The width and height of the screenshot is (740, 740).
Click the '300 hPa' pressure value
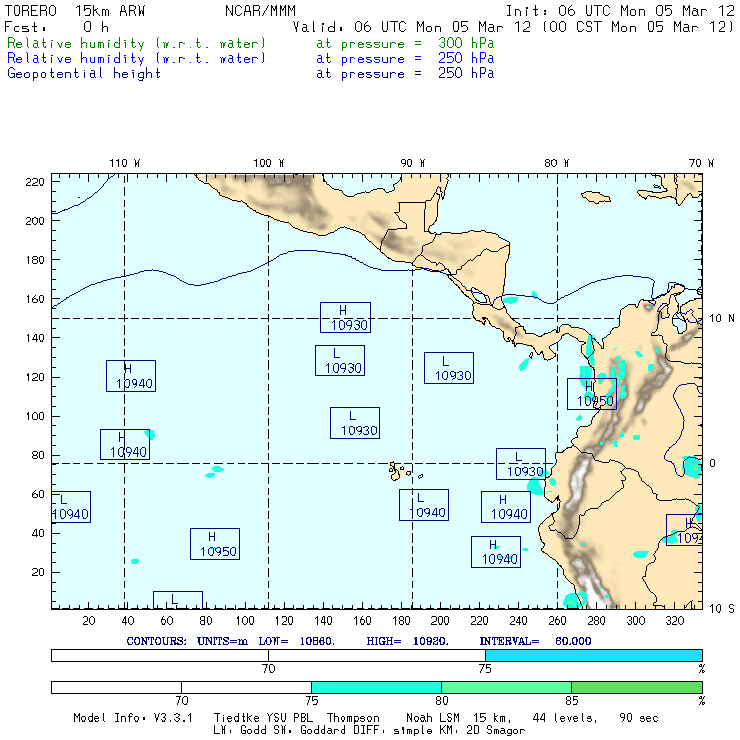(x=466, y=43)
